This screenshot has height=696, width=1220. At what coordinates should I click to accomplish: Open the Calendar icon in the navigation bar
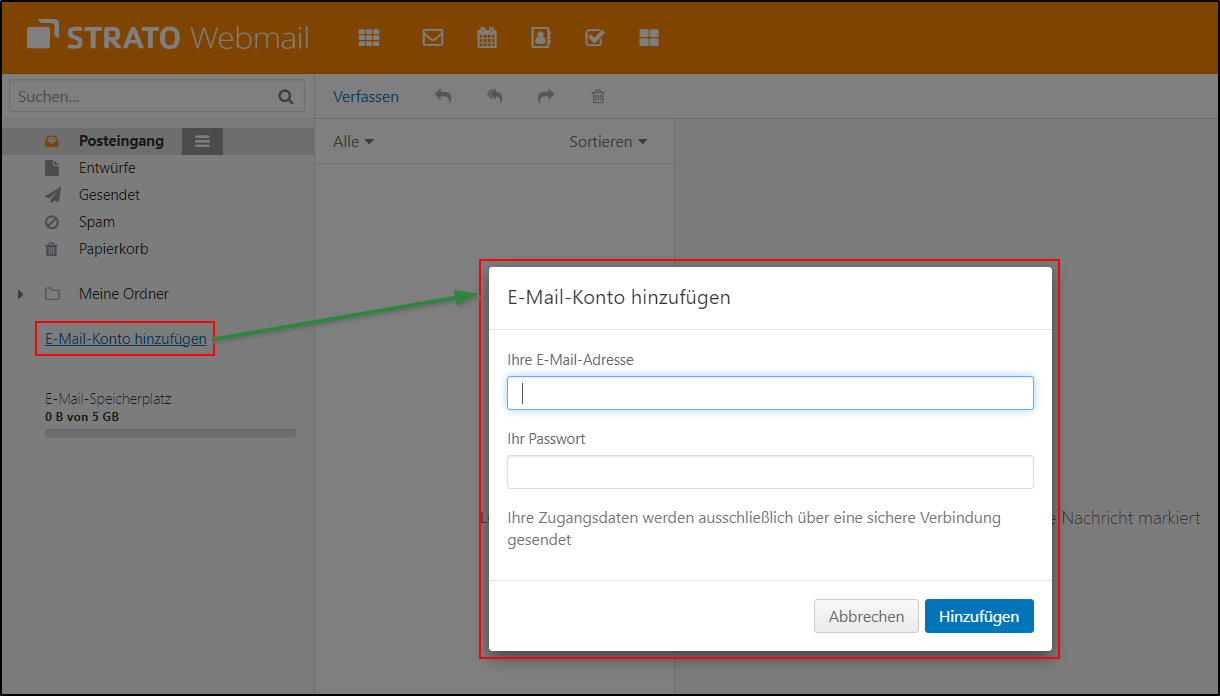[x=486, y=37]
